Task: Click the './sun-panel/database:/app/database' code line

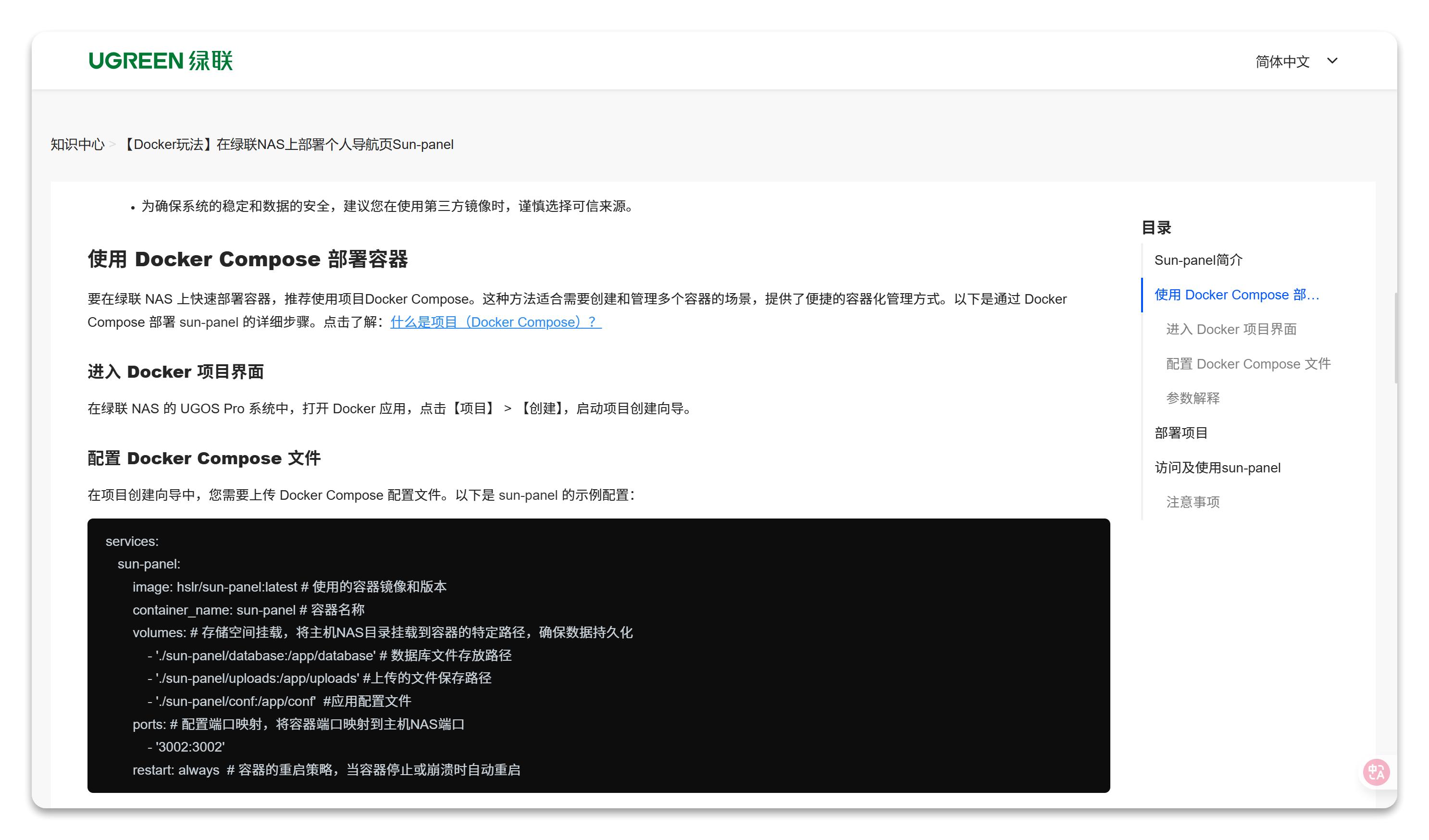Action: click(329, 656)
